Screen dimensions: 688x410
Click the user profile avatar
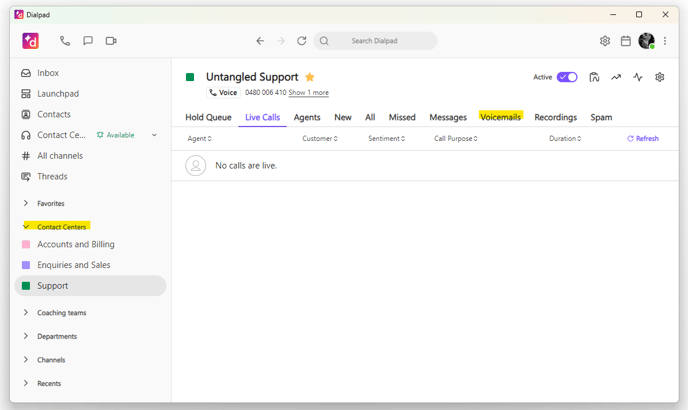click(x=646, y=41)
